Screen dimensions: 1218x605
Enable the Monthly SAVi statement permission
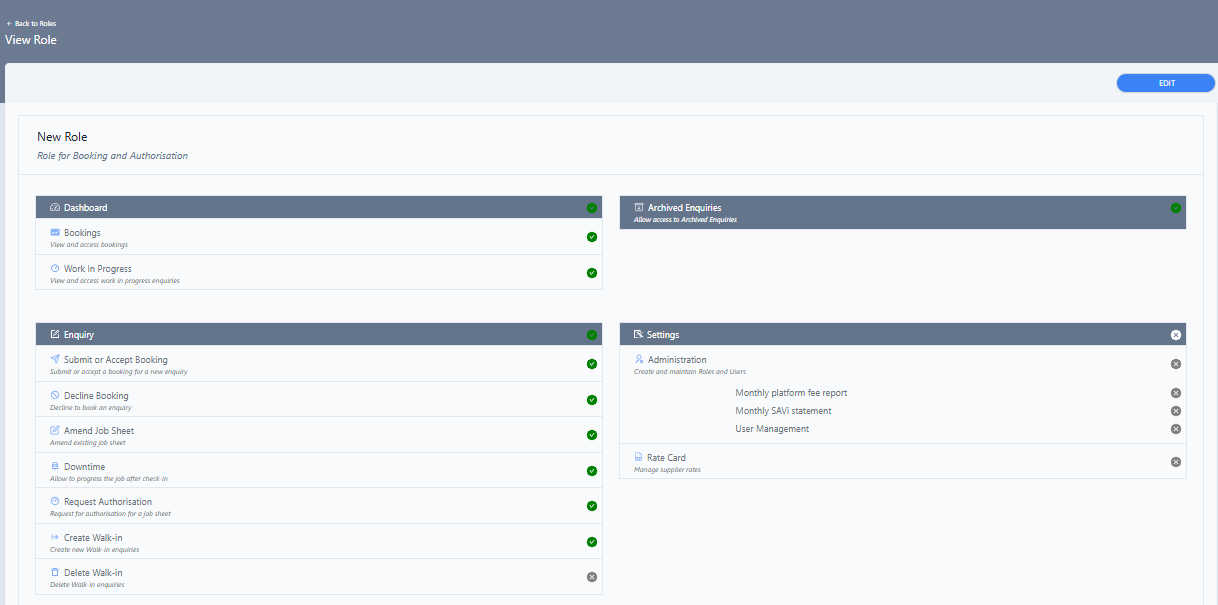pyautogui.click(x=1175, y=410)
